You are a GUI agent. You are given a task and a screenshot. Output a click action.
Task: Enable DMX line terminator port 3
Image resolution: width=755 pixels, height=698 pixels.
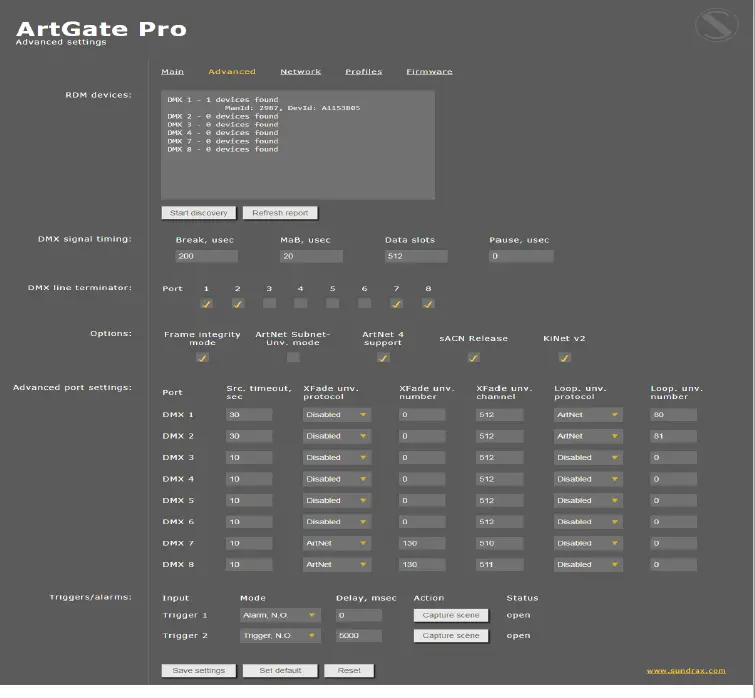point(269,303)
